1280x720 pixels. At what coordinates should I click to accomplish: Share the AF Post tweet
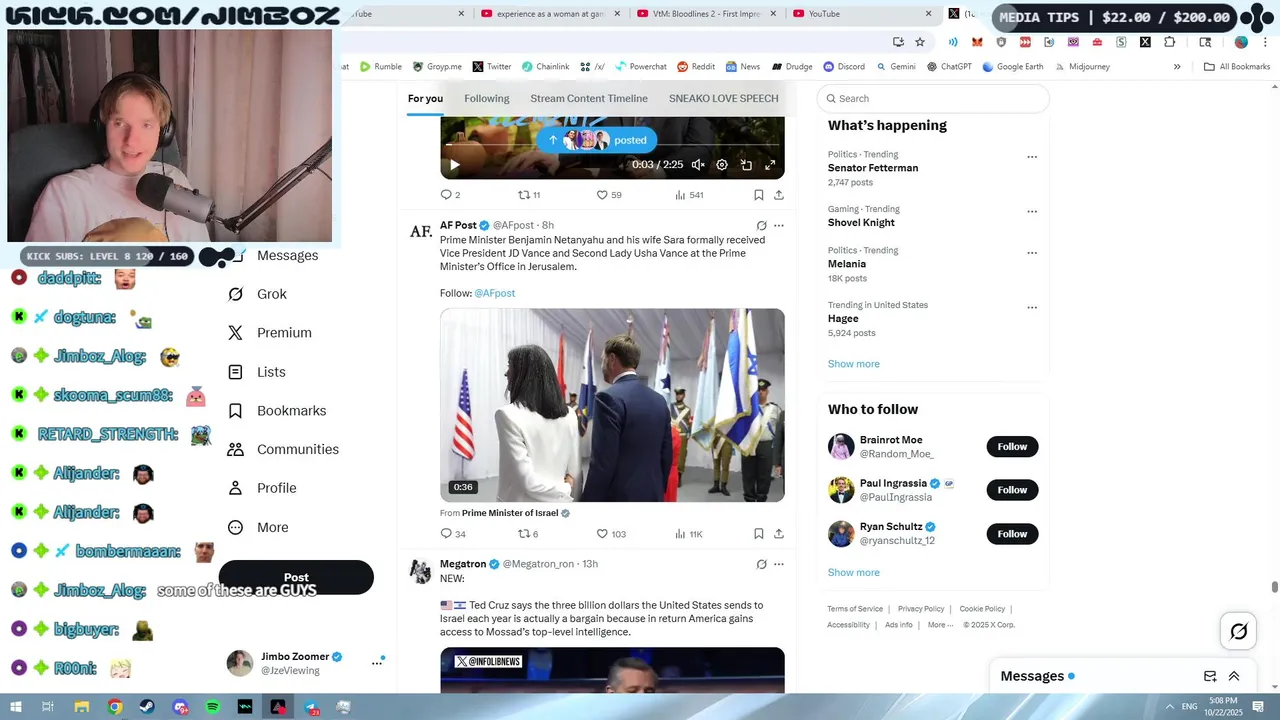click(779, 534)
